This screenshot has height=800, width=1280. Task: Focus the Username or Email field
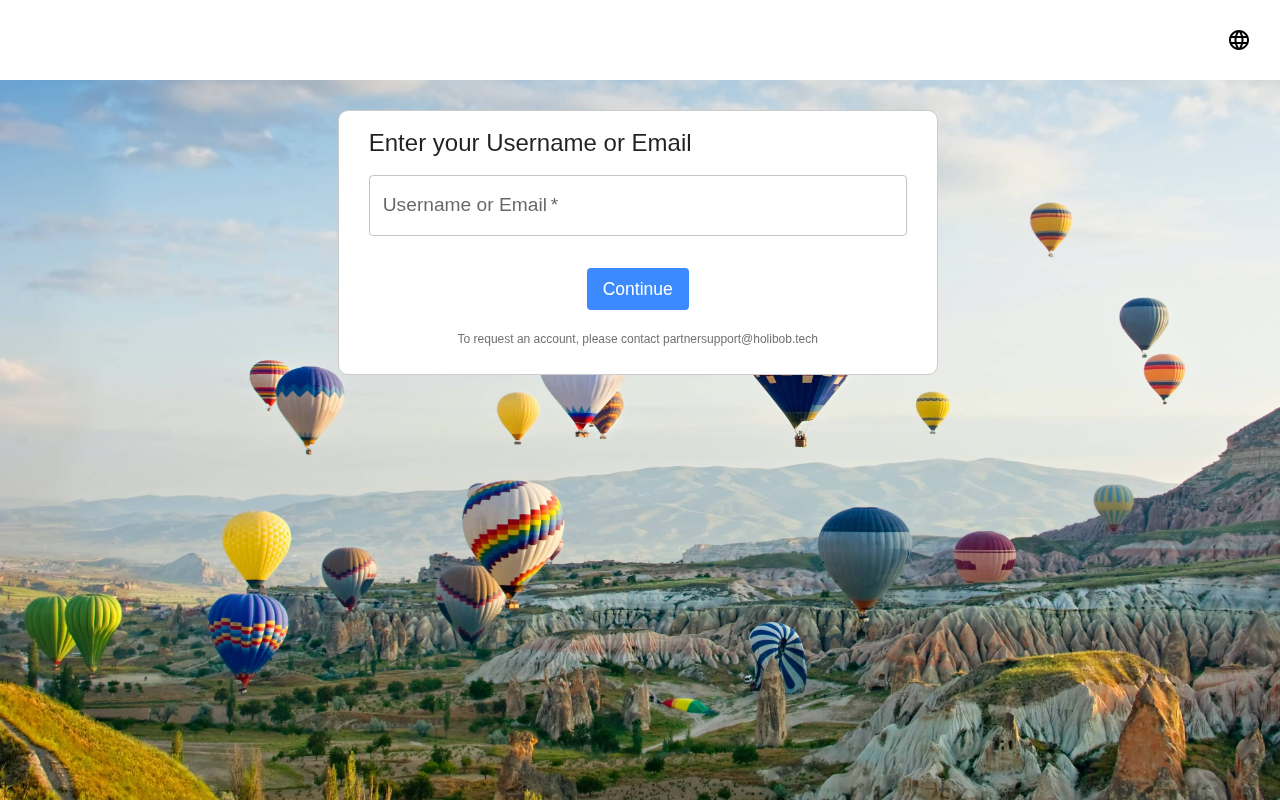[638, 206]
